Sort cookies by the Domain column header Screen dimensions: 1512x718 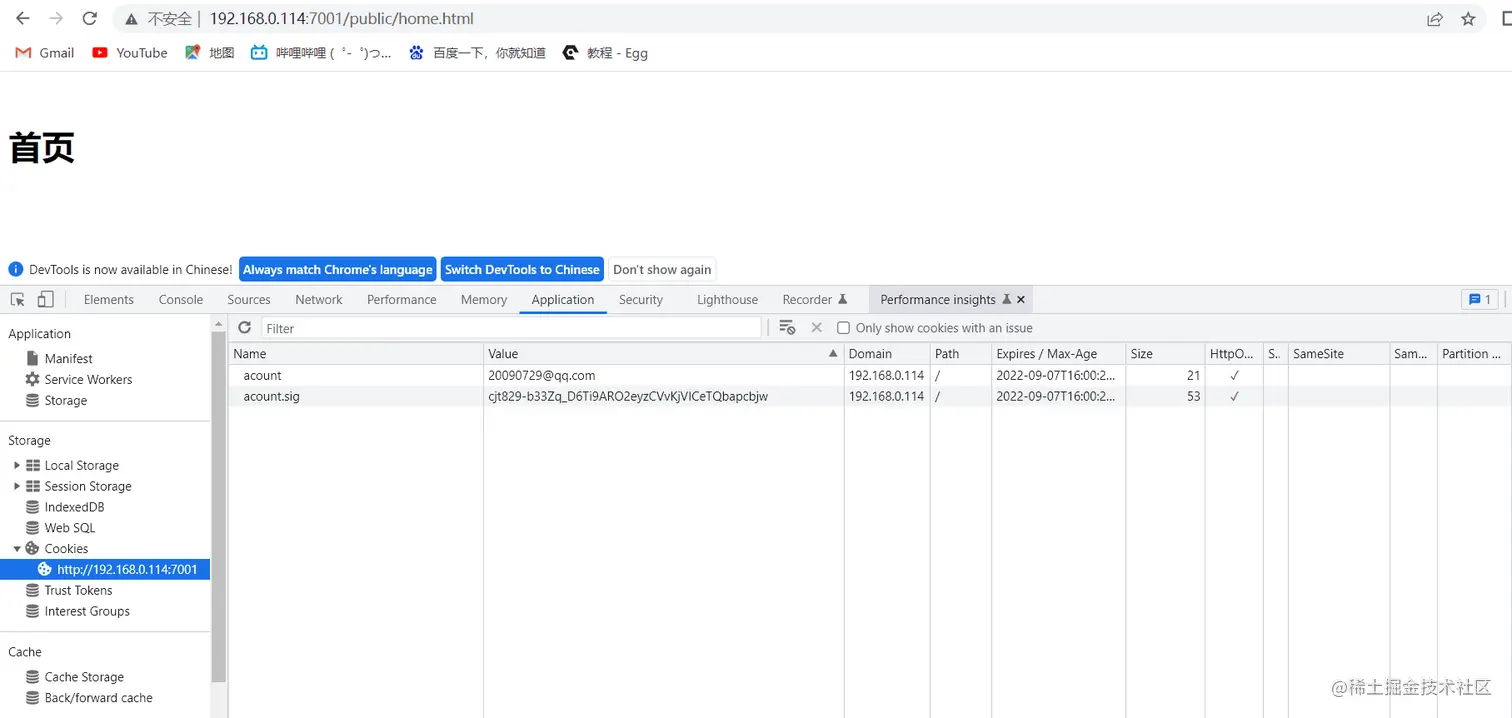pyautogui.click(x=887, y=354)
